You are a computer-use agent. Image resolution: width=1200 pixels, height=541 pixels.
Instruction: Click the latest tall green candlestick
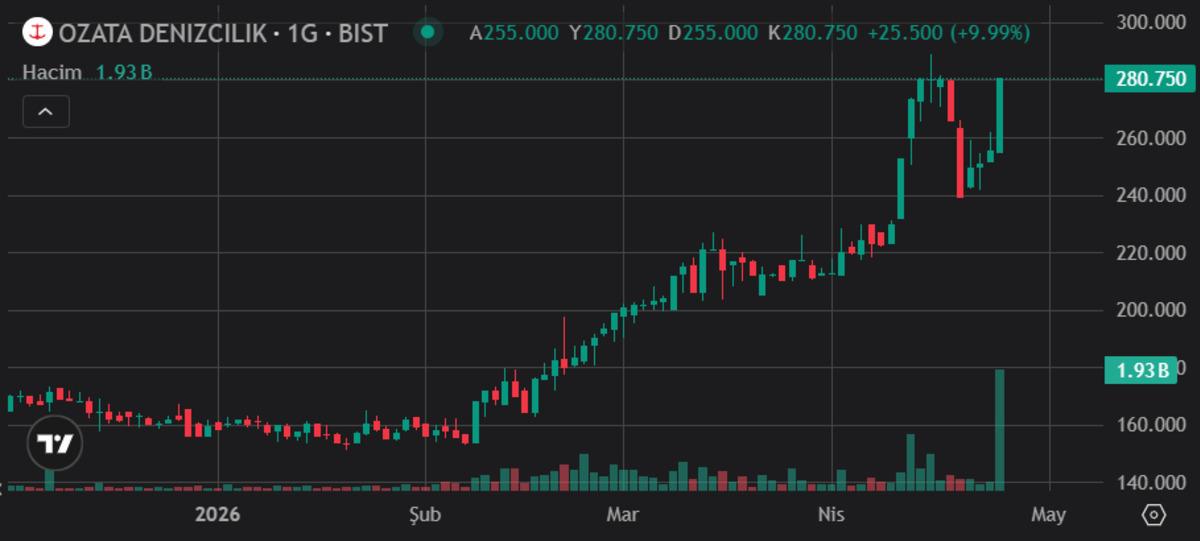(x=999, y=115)
